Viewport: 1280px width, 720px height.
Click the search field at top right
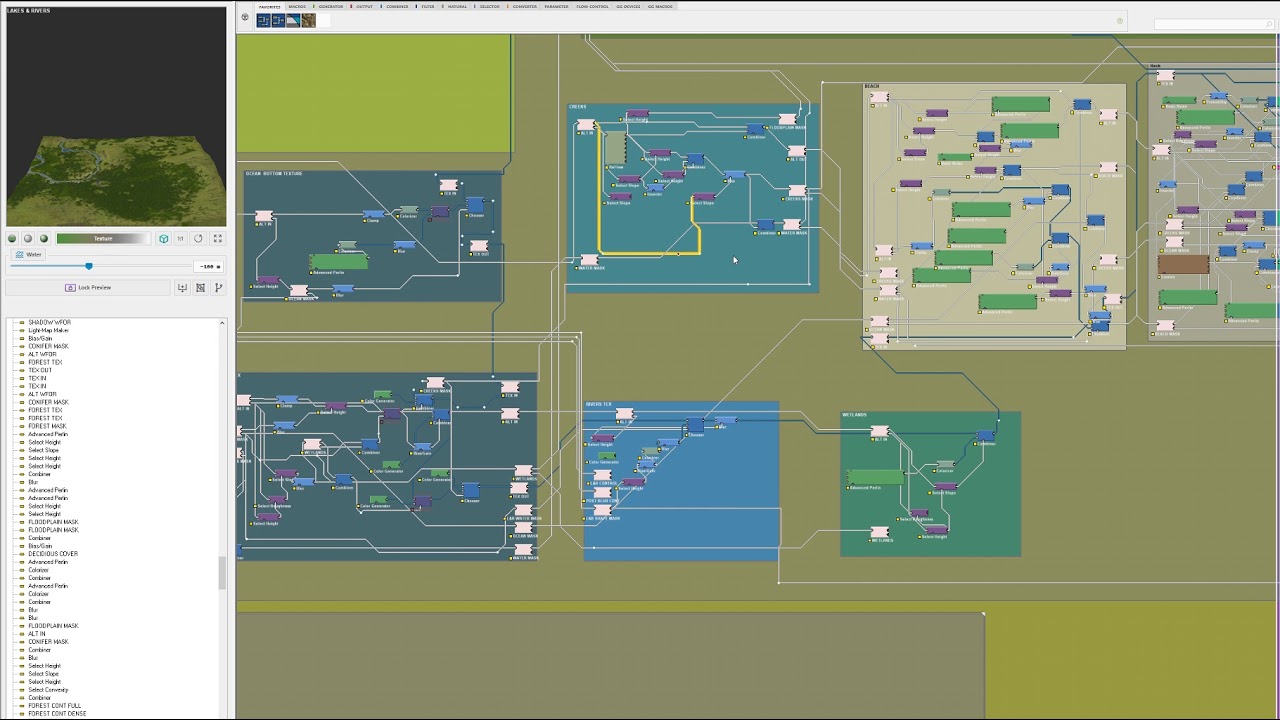coord(1215,24)
